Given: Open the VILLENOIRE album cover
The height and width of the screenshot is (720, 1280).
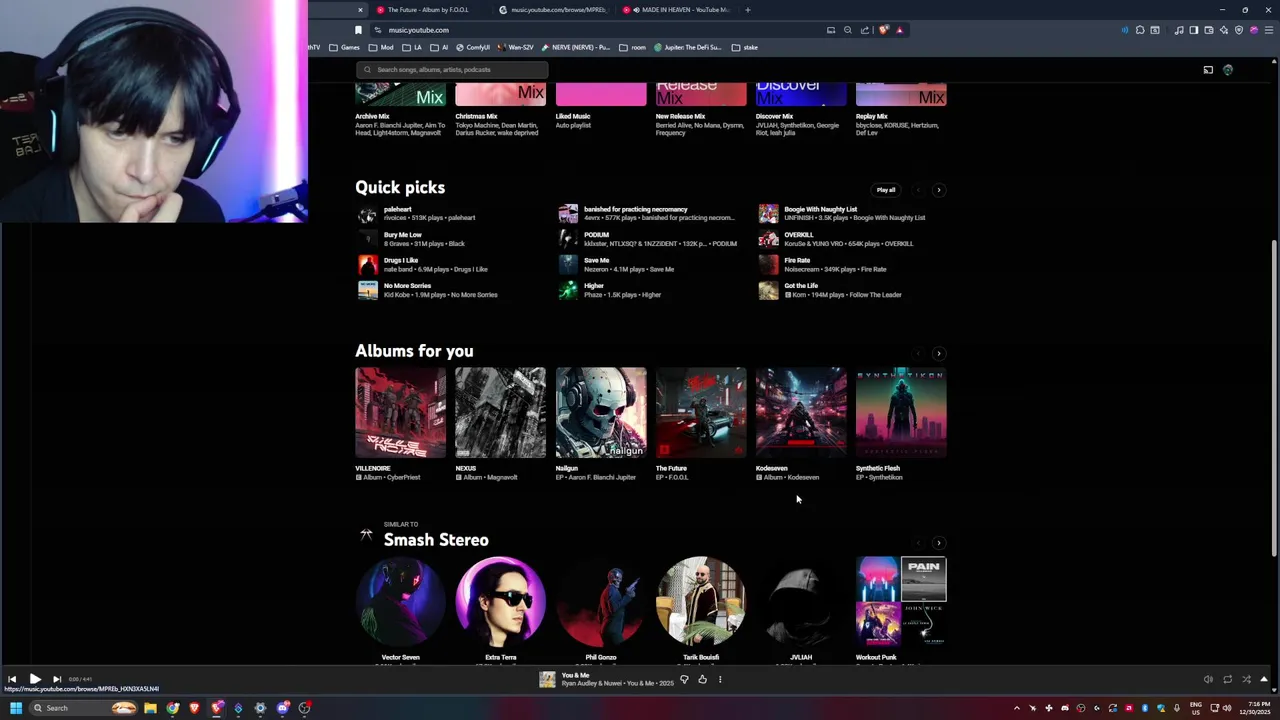Looking at the screenshot, I should [400, 413].
